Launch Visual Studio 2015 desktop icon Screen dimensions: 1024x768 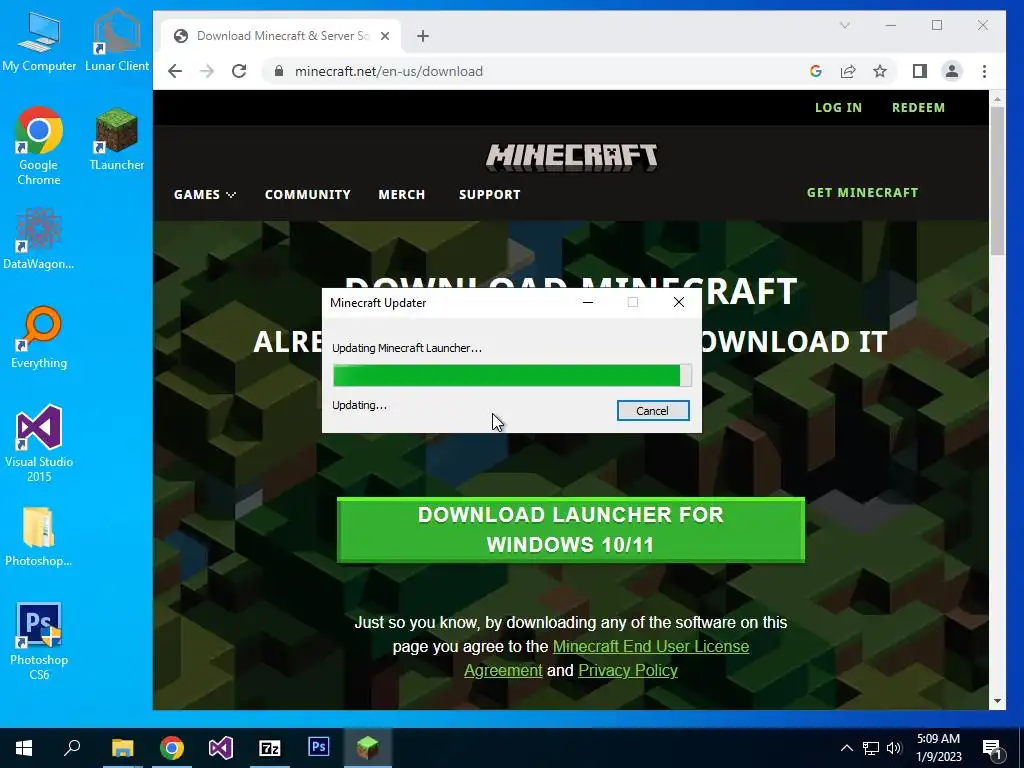tap(39, 443)
